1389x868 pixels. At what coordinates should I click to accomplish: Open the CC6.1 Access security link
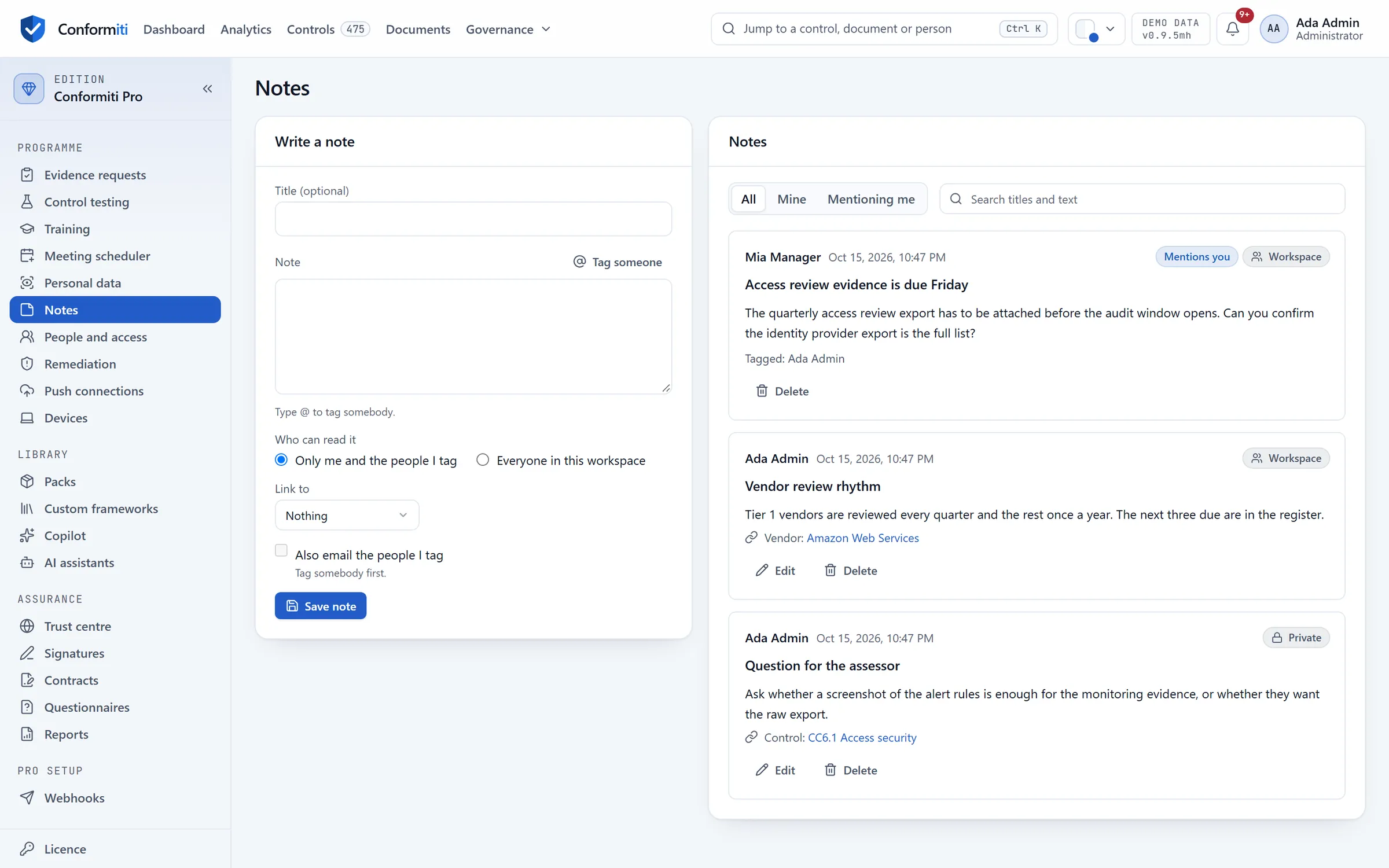pyautogui.click(x=862, y=738)
